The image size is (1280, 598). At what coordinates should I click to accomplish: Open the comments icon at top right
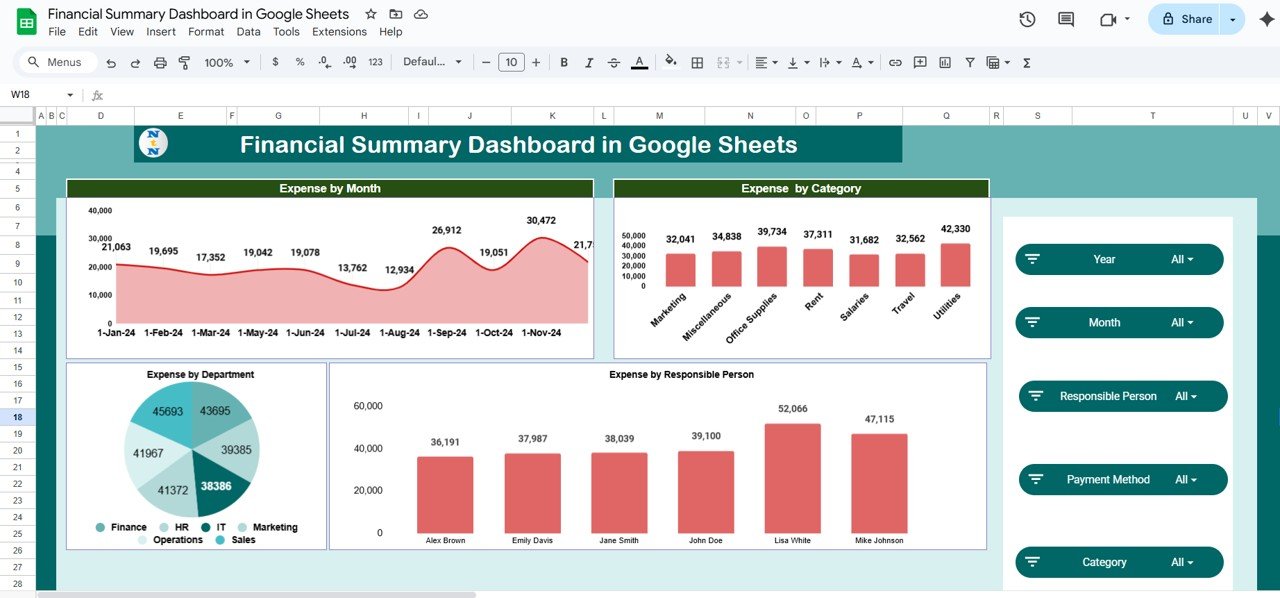coord(1066,19)
